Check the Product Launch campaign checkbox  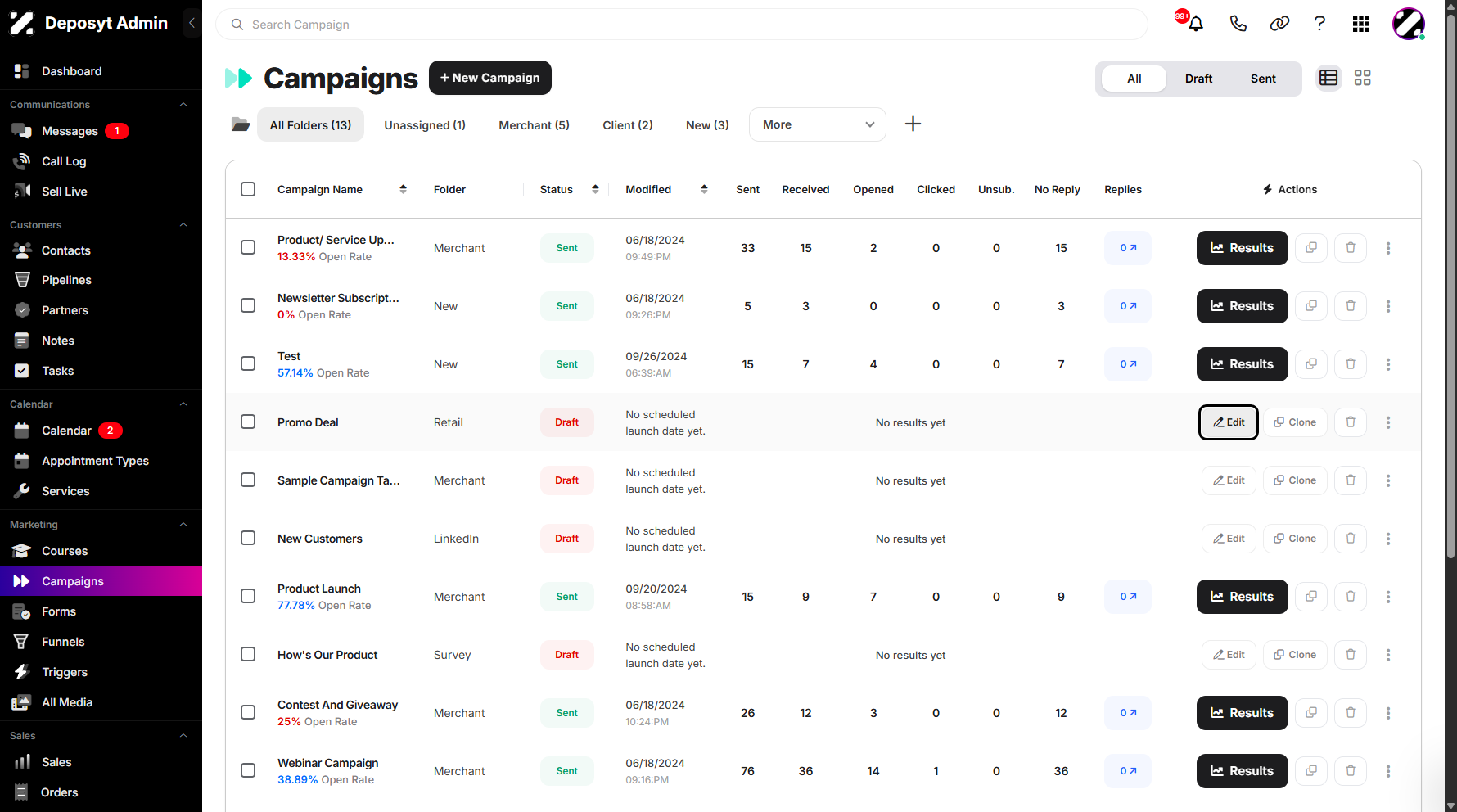248,596
